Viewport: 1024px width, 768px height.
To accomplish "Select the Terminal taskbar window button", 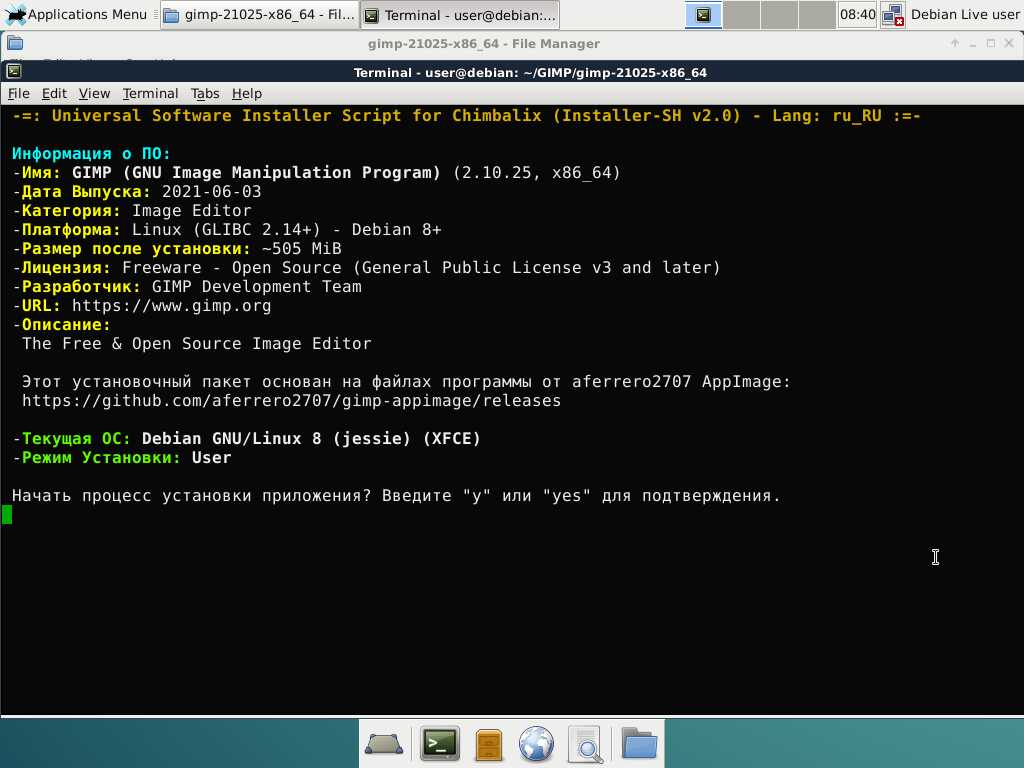I will (x=460, y=15).
